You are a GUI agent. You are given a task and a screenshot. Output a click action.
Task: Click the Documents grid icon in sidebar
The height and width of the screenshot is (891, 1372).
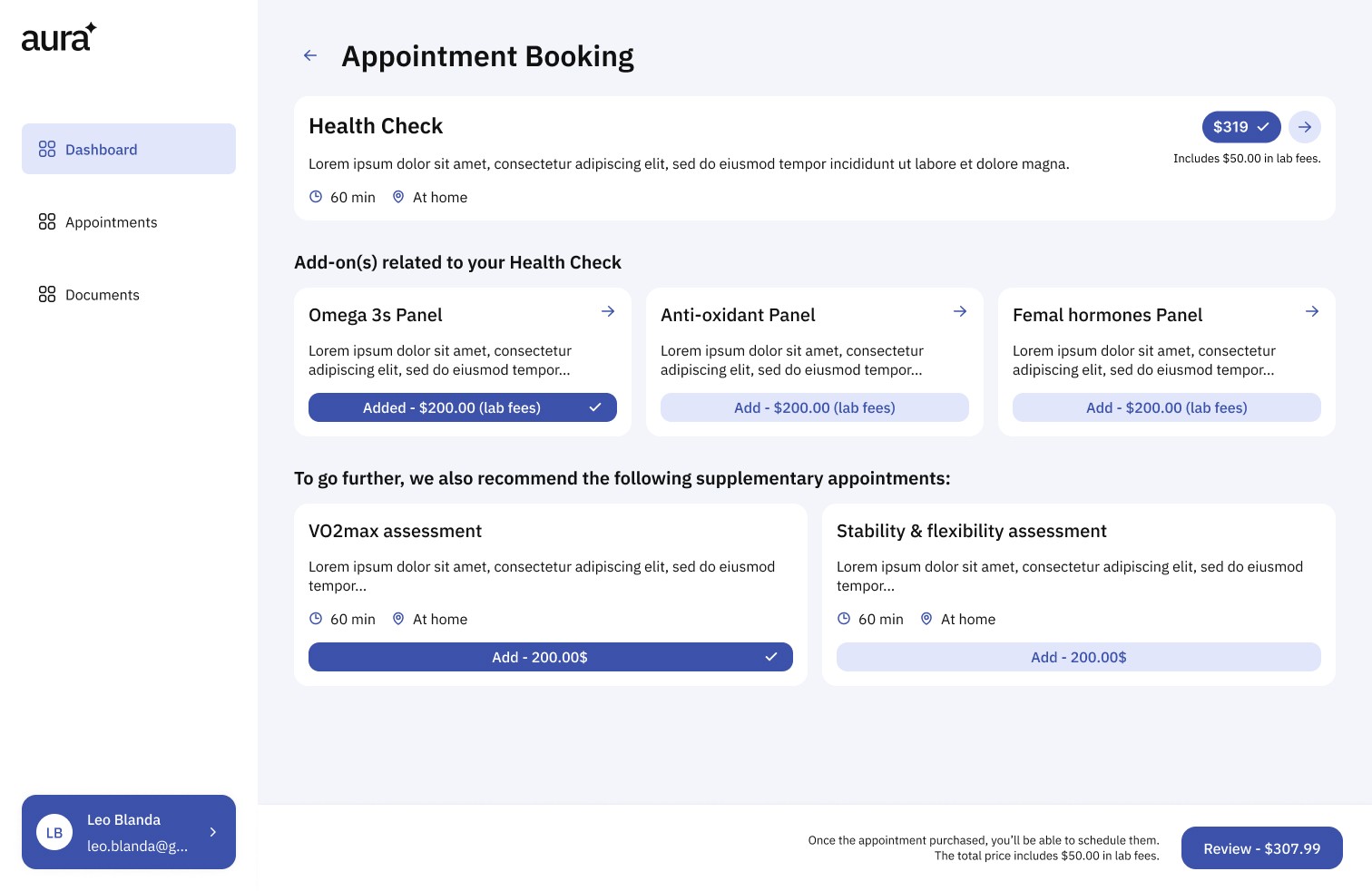(47, 295)
